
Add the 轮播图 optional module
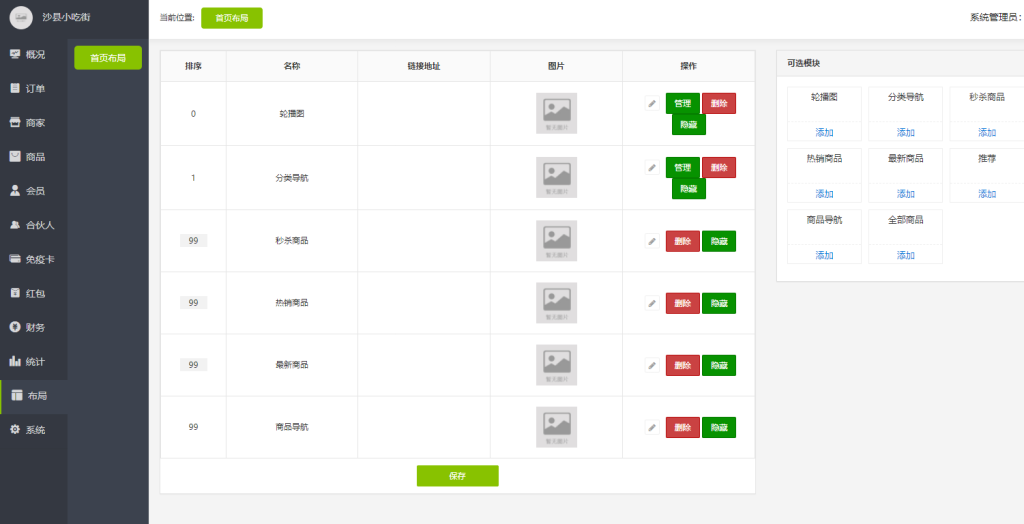point(824,132)
